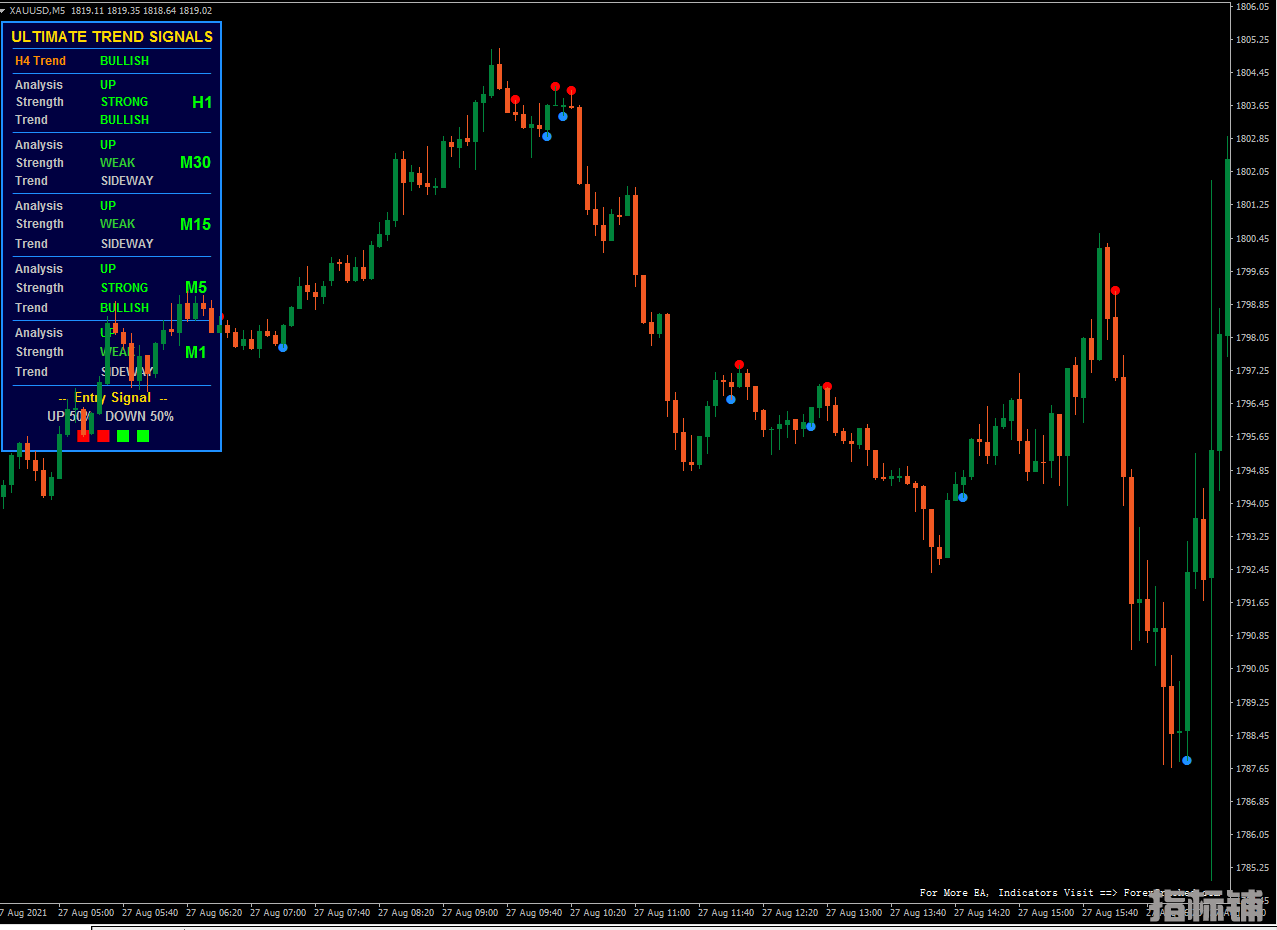The width and height of the screenshot is (1277, 930).
Task: Click the 1806.05 price label
Action: click(1252, 7)
